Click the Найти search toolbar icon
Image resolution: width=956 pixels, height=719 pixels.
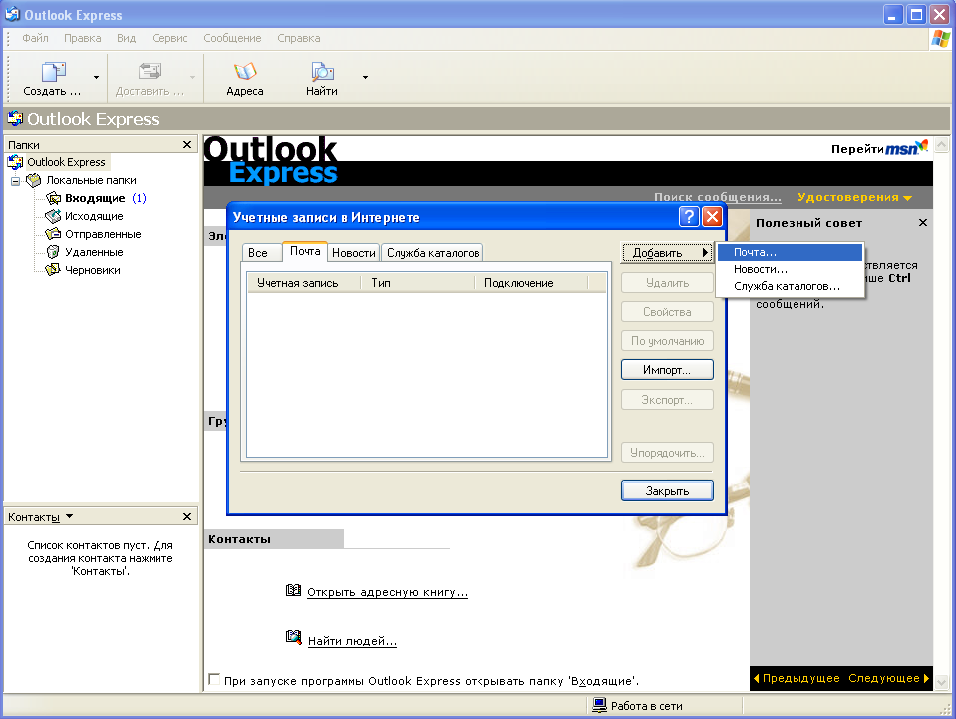322,72
